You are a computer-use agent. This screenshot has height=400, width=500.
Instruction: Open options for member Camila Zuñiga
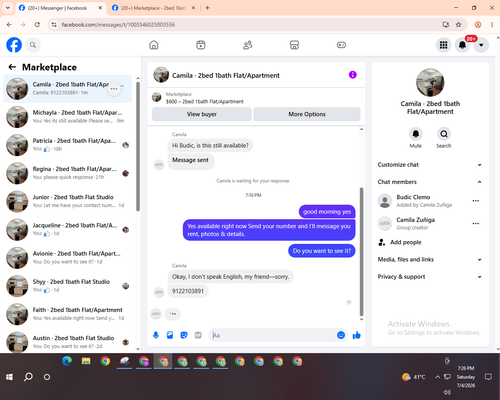point(476,223)
